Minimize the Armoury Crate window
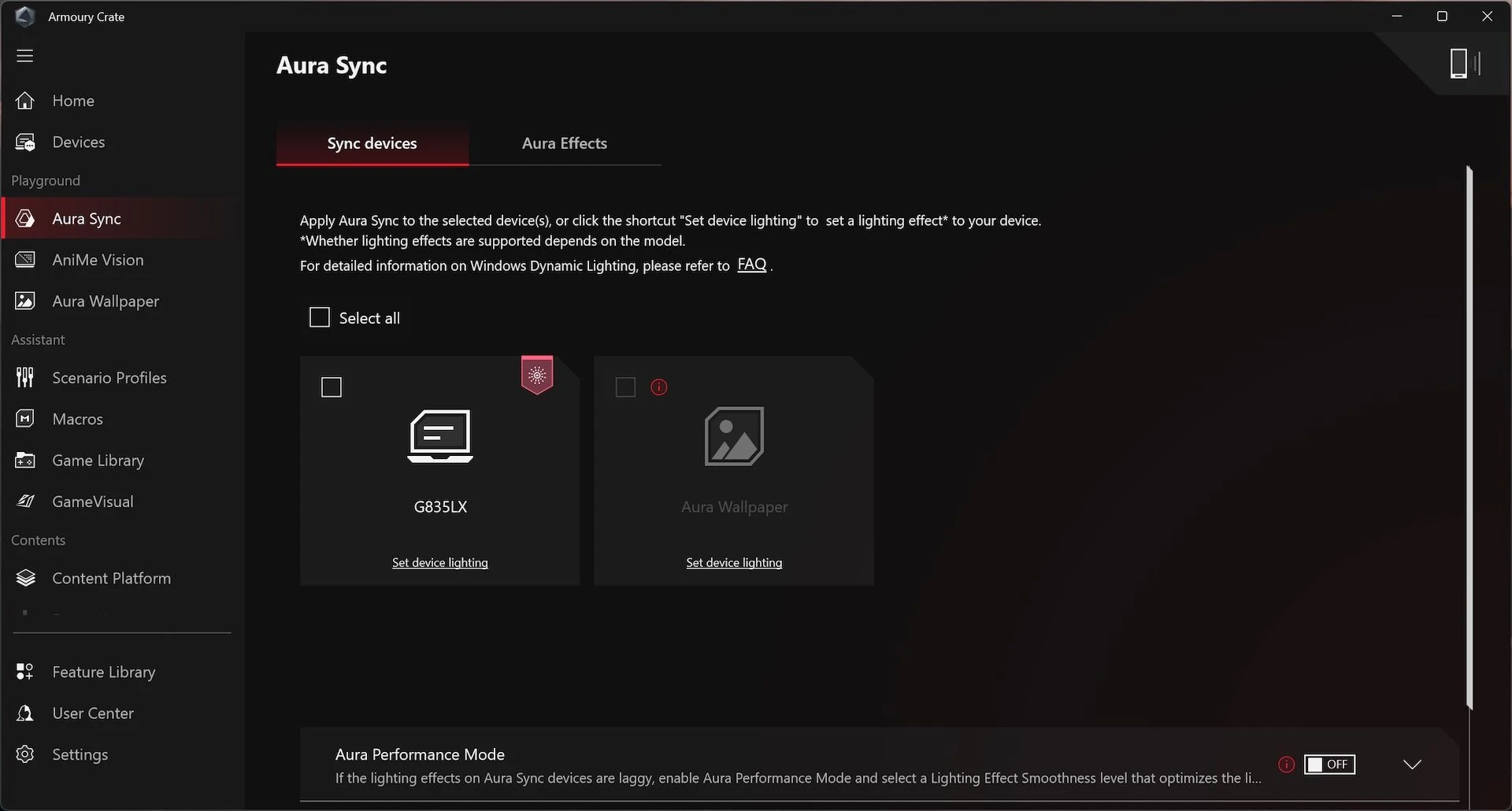1512x811 pixels. [1397, 17]
